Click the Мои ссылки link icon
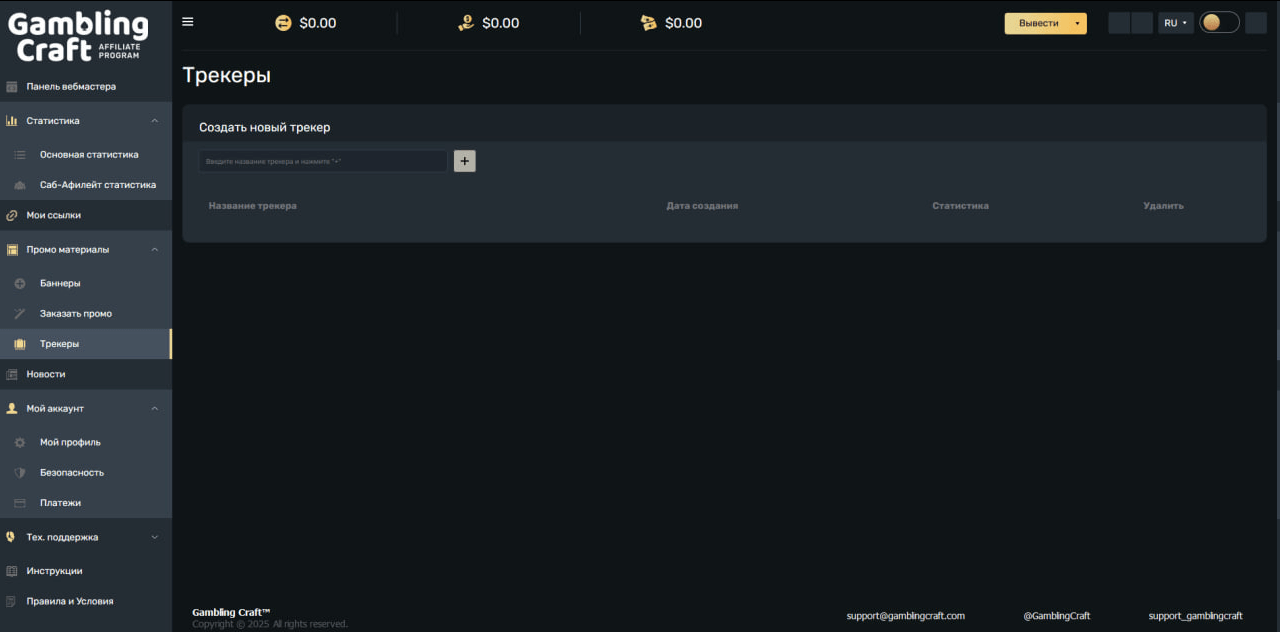The image size is (1280, 632). (x=12, y=215)
